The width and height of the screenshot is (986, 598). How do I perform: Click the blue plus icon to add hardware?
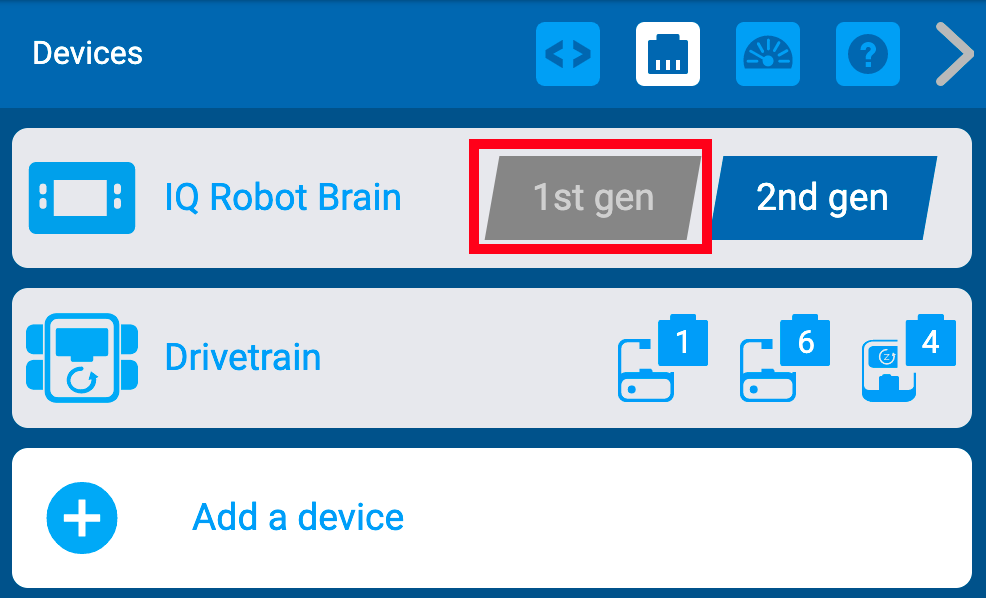coord(81,517)
